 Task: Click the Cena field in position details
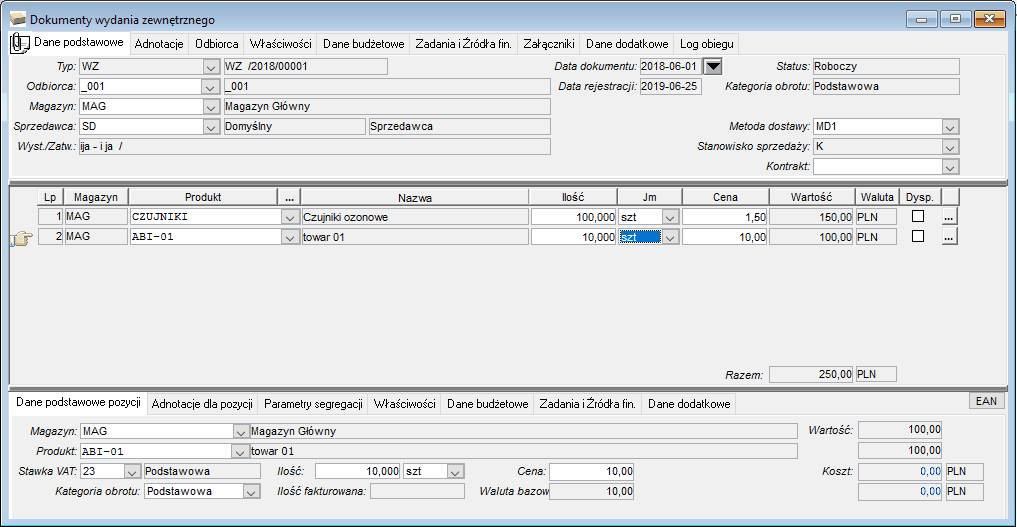pyautogui.click(x=592, y=471)
